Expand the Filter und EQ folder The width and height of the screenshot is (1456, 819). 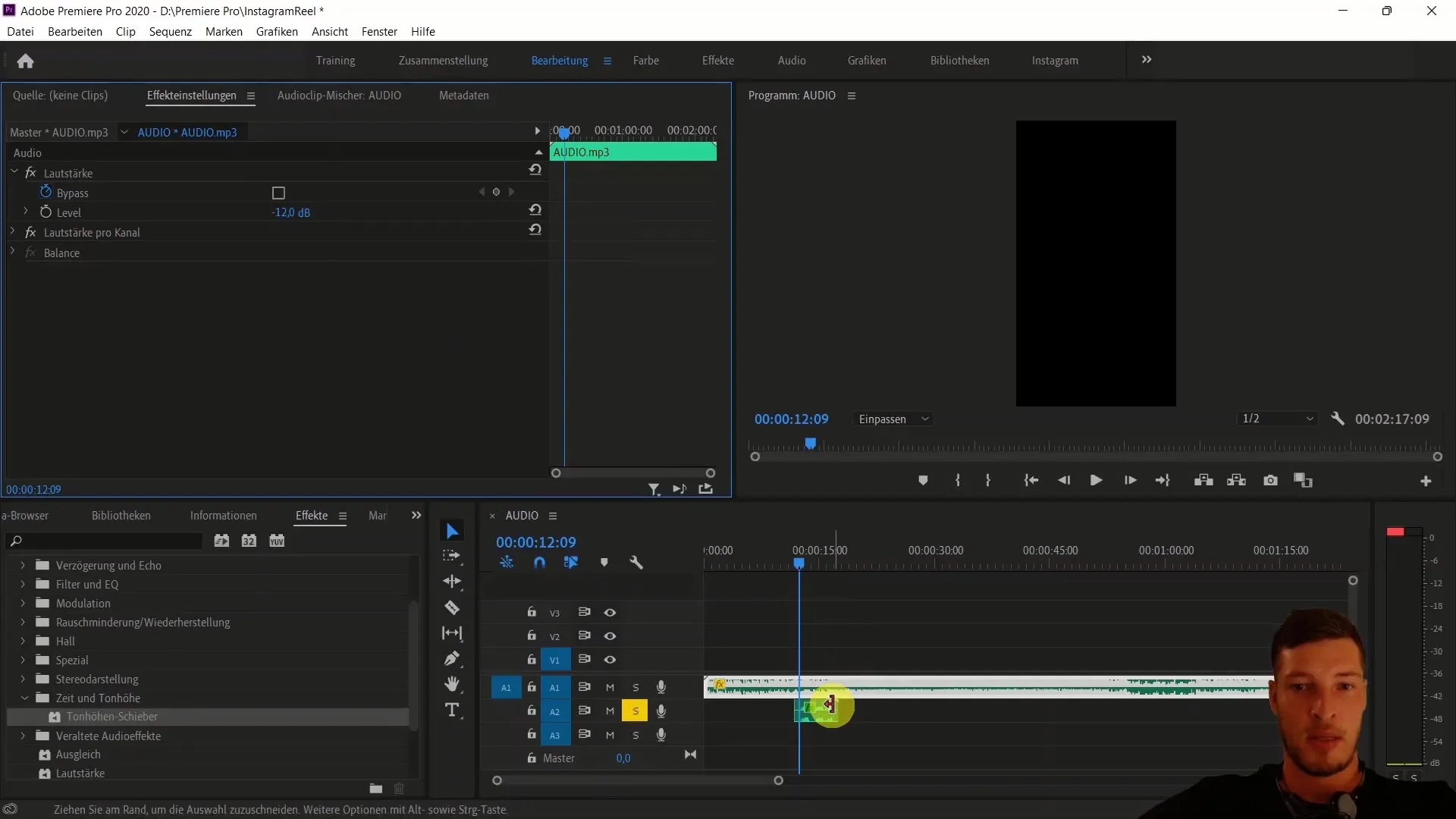[23, 584]
